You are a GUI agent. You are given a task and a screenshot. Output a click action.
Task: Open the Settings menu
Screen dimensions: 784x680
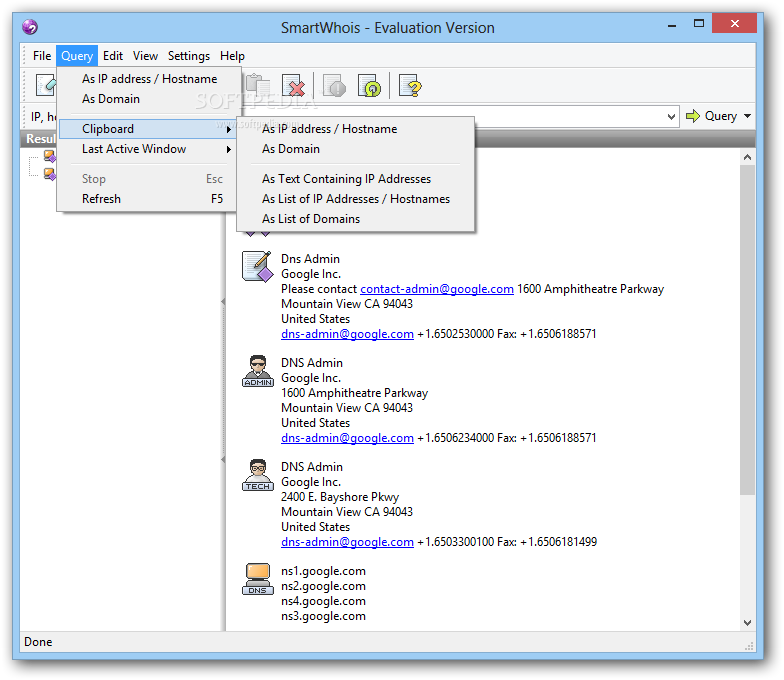click(x=189, y=56)
